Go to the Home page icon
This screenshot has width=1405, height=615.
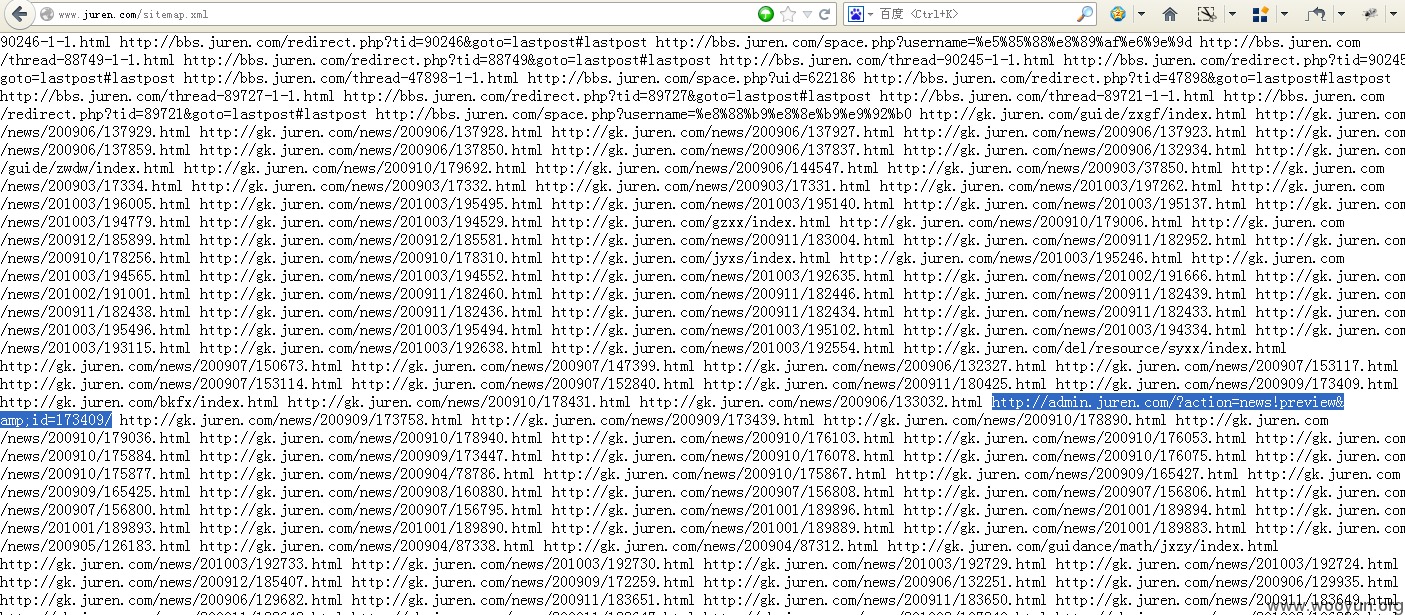click(1170, 14)
